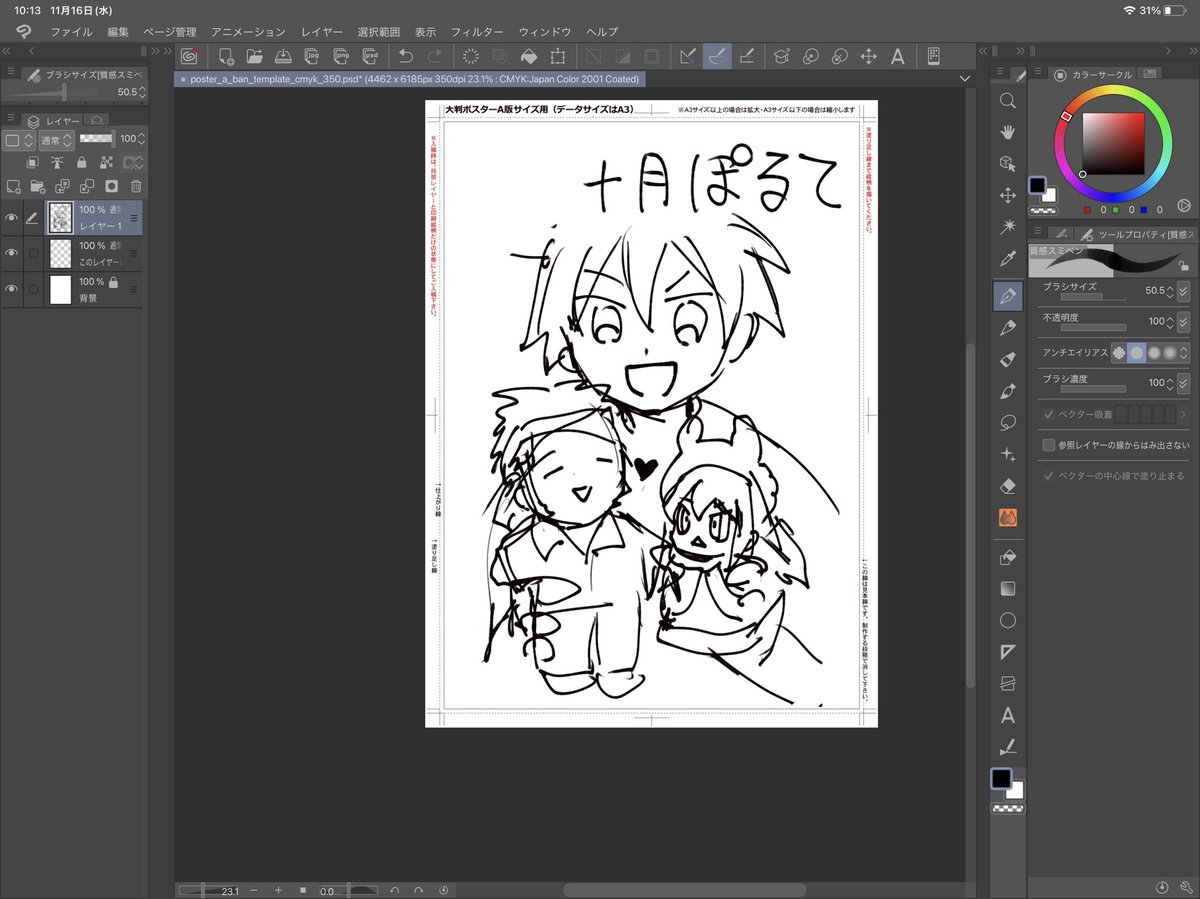Switch to the レイヤー tab
1200x899 pixels.
point(54,121)
